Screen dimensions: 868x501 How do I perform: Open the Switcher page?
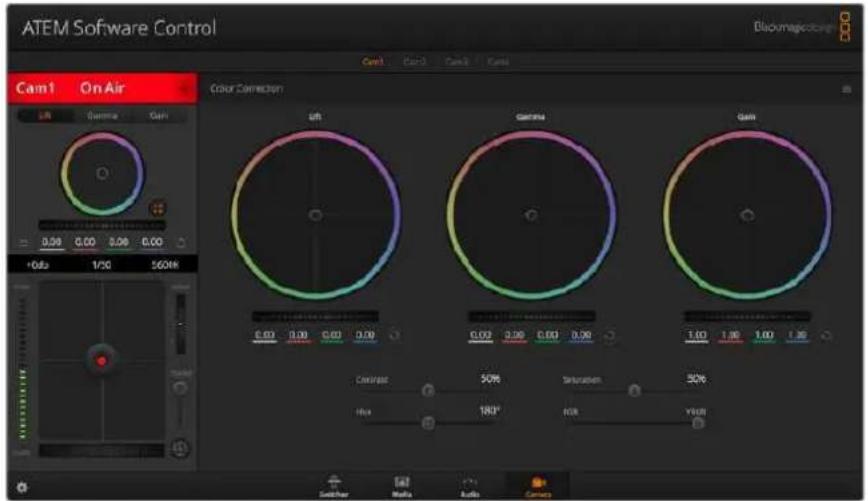coord(334,487)
